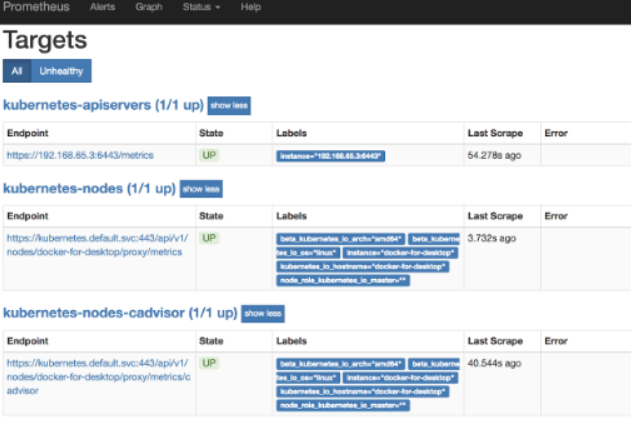Click the 3.732s ago last scrape value
631x422 pixels.
[x=491, y=238]
